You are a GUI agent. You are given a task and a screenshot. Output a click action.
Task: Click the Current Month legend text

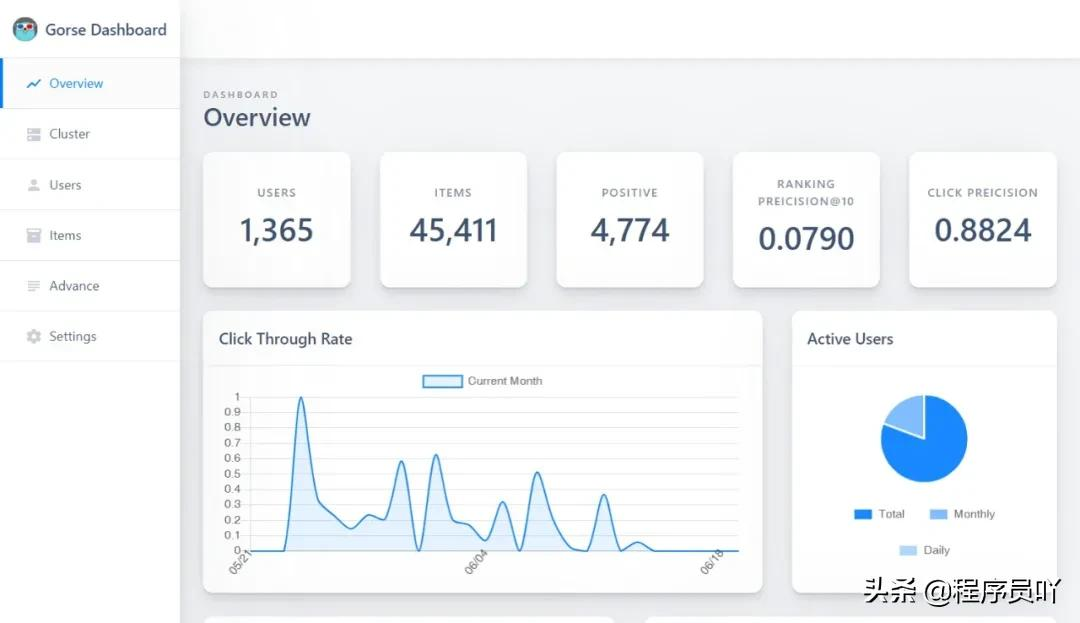(x=505, y=381)
